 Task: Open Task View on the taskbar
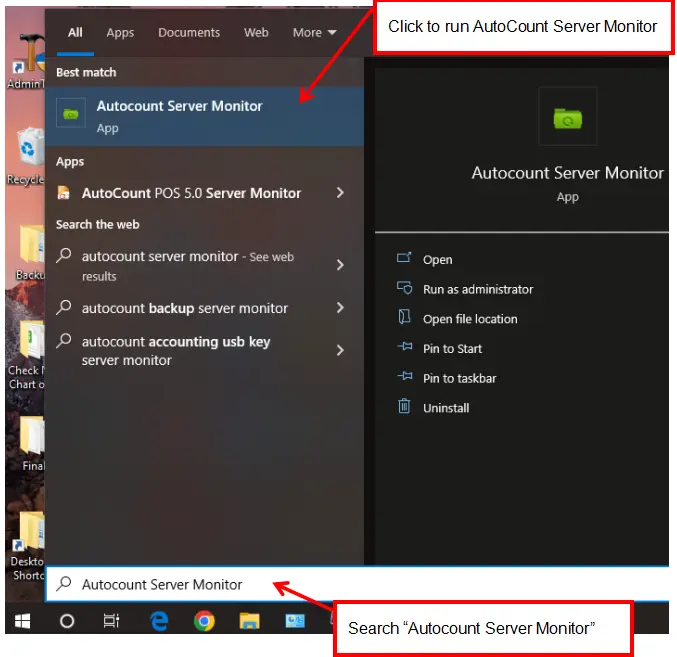(x=111, y=621)
